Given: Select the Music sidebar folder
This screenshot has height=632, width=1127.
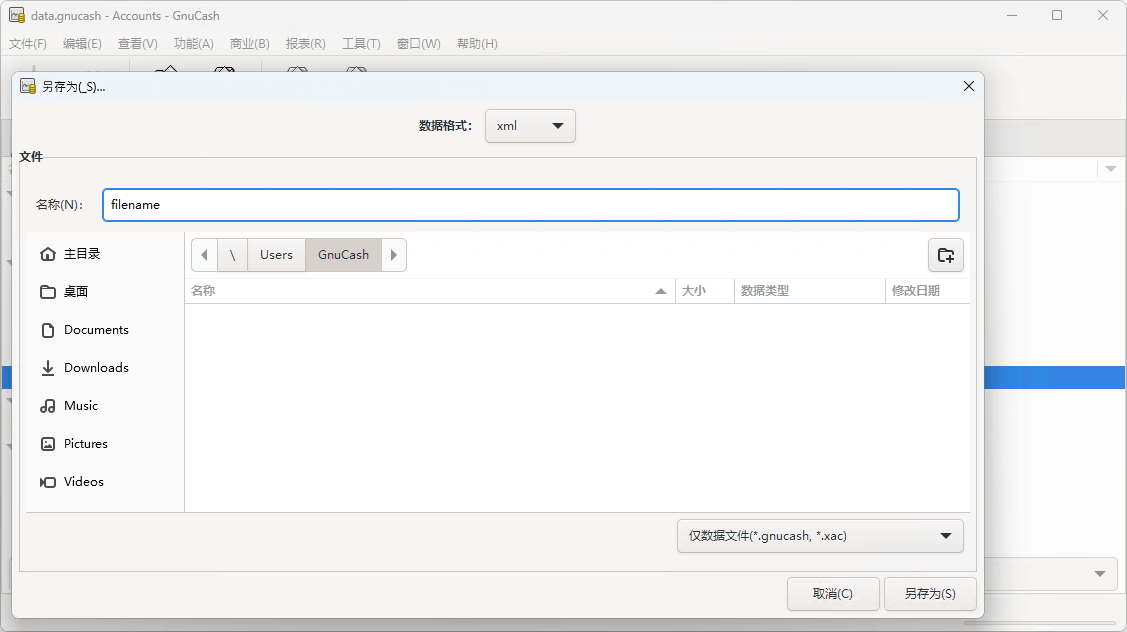Looking at the screenshot, I should pyautogui.click(x=80, y=406).
